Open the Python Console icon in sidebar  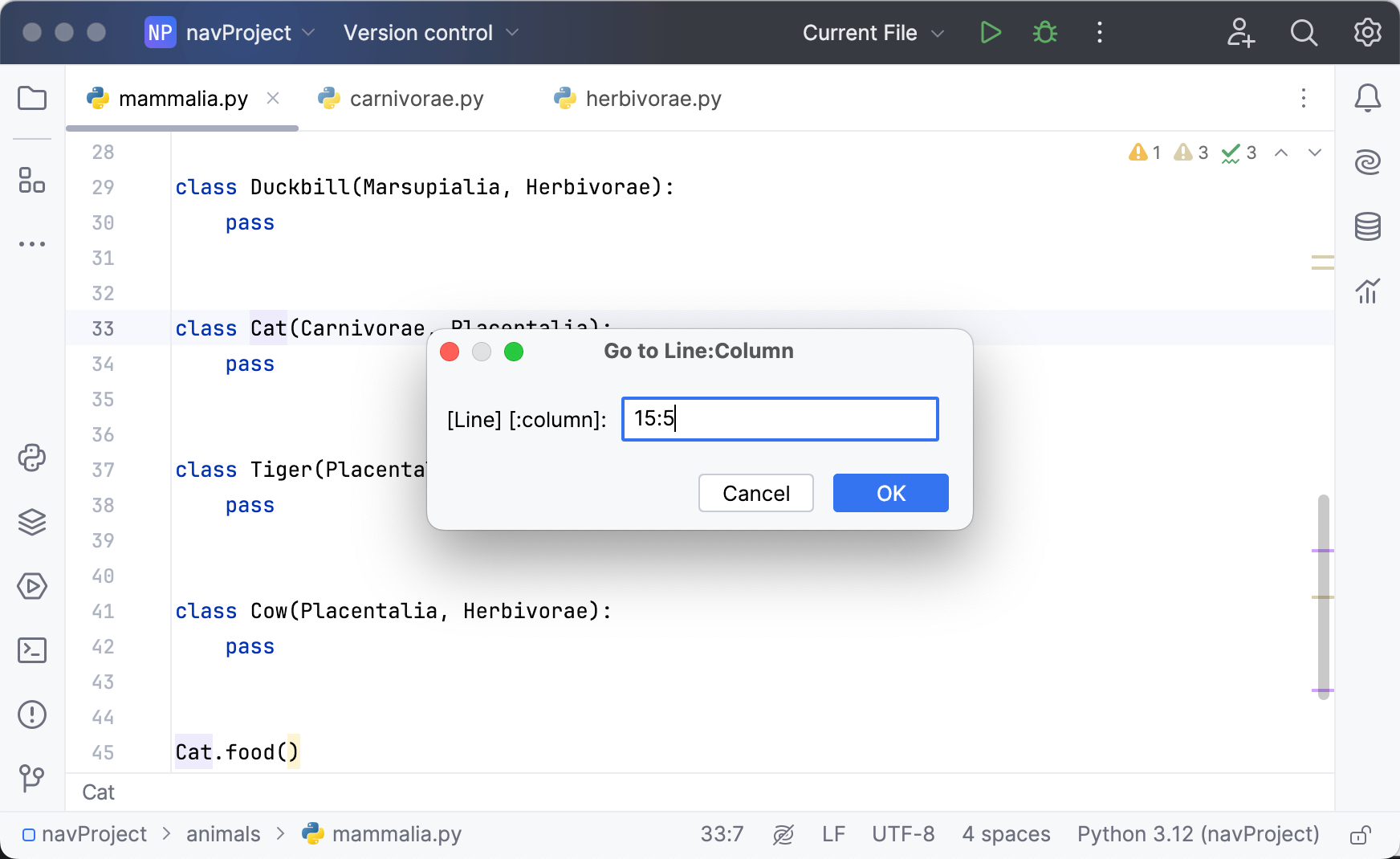32,458
